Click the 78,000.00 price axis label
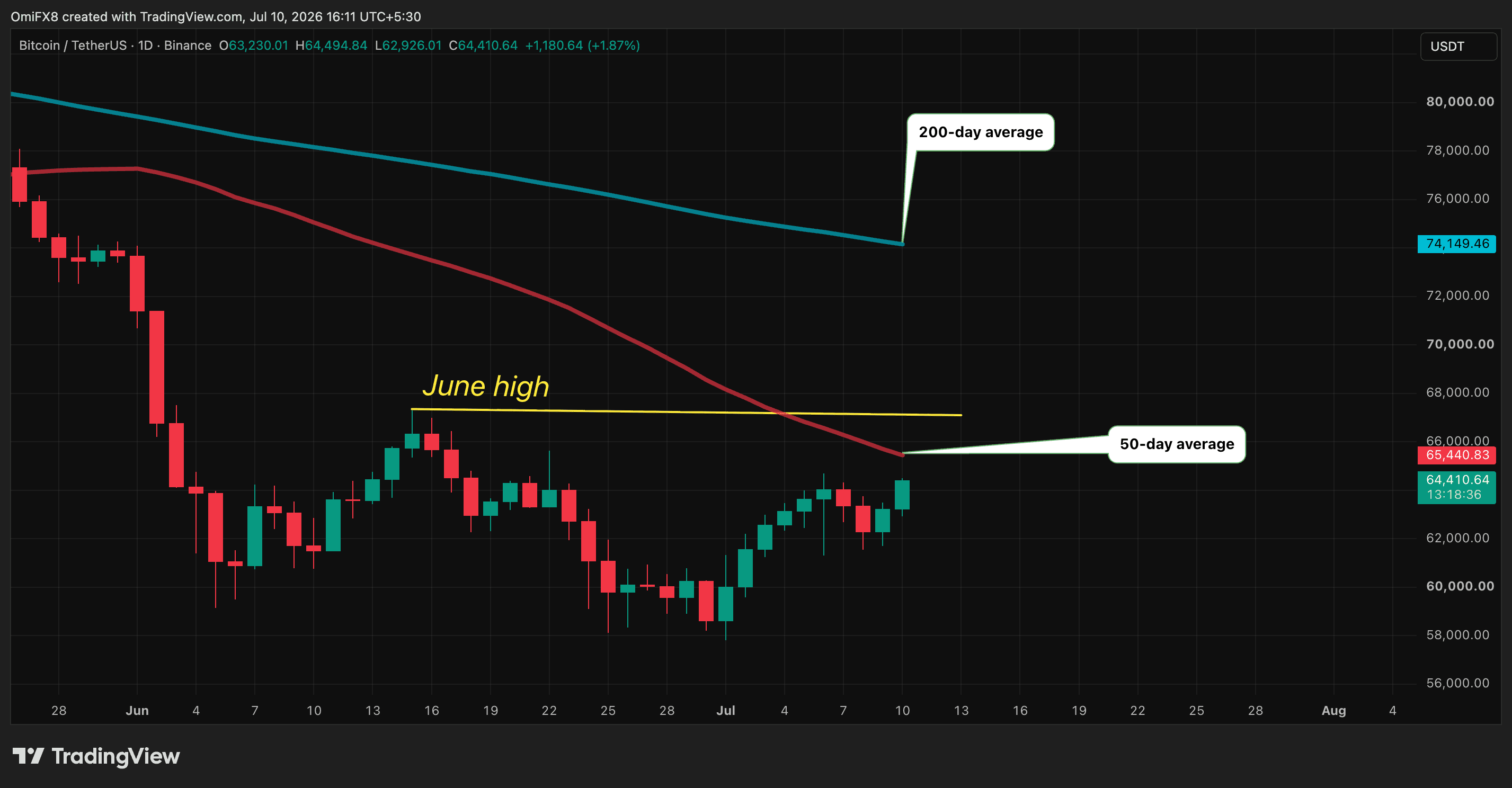The height and width of the screenshot is (788, 1512). (1457, 150)
